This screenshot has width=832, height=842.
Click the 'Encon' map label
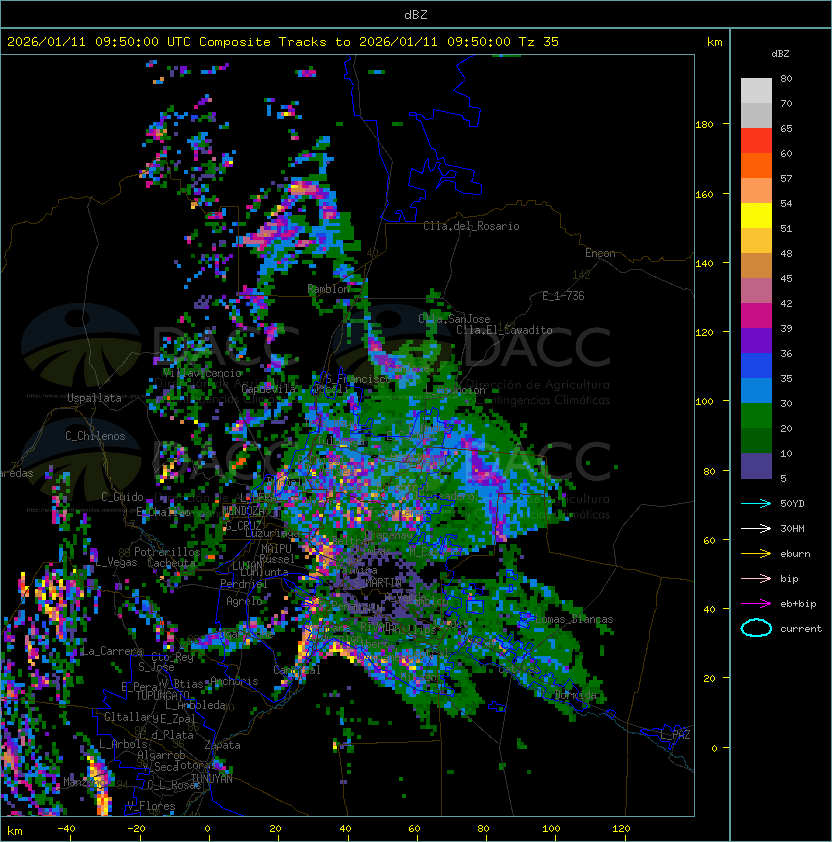tap(600, 253)
